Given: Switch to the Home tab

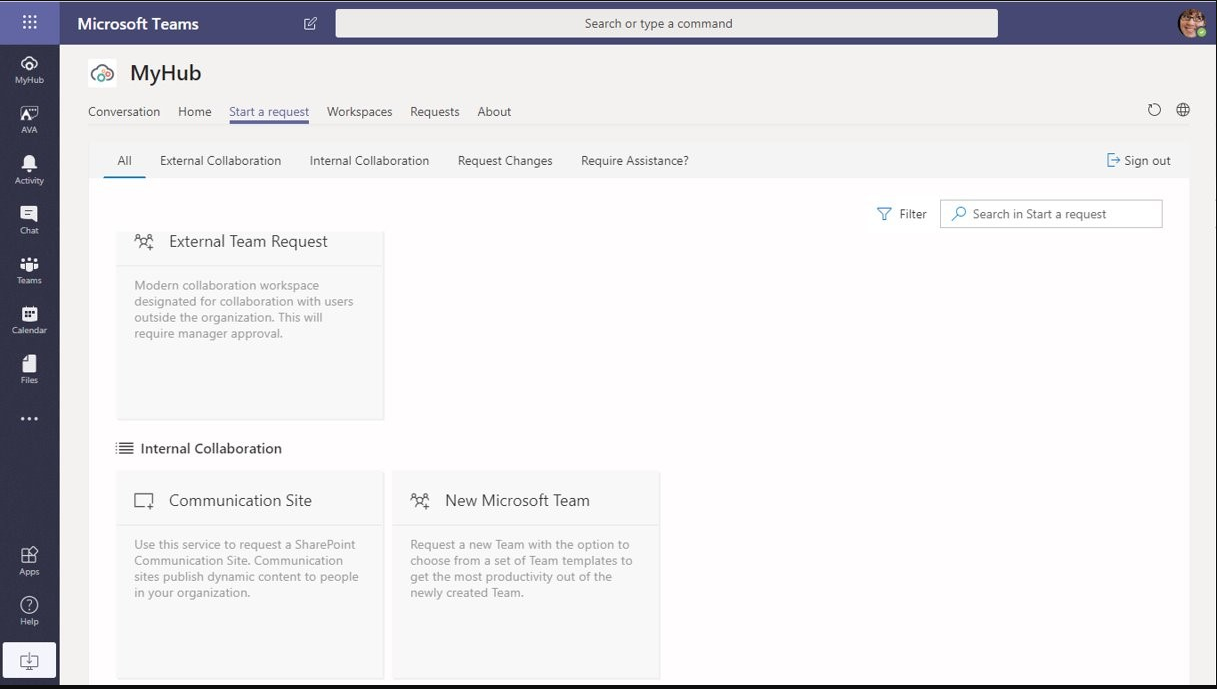Looking at the screenshot, I should coord(195,112).
